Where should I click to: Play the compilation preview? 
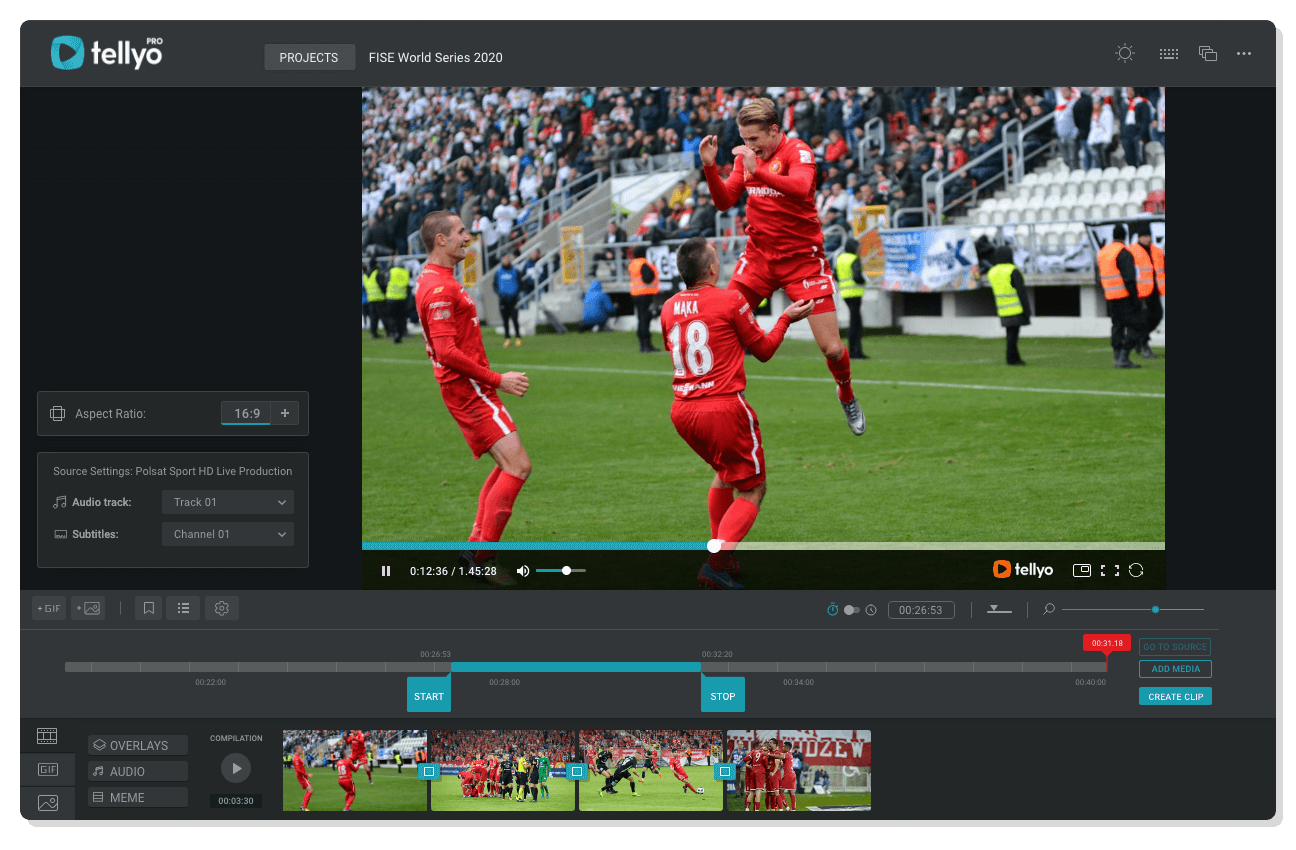pyautogui.click(x=236, y=768)
